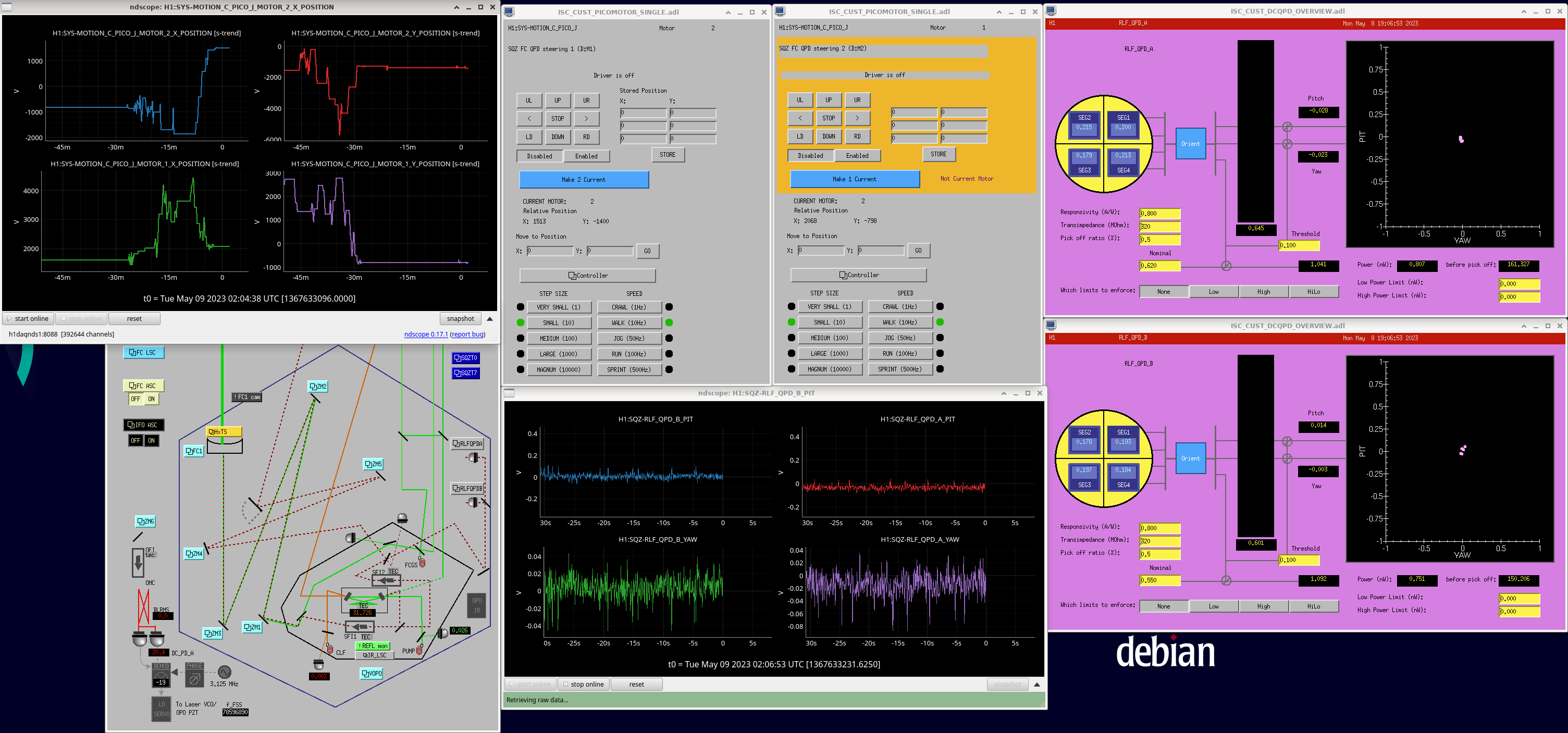
Task: Click the Orient block in RLF_QPD_A window
Action: click(1191, 144)
